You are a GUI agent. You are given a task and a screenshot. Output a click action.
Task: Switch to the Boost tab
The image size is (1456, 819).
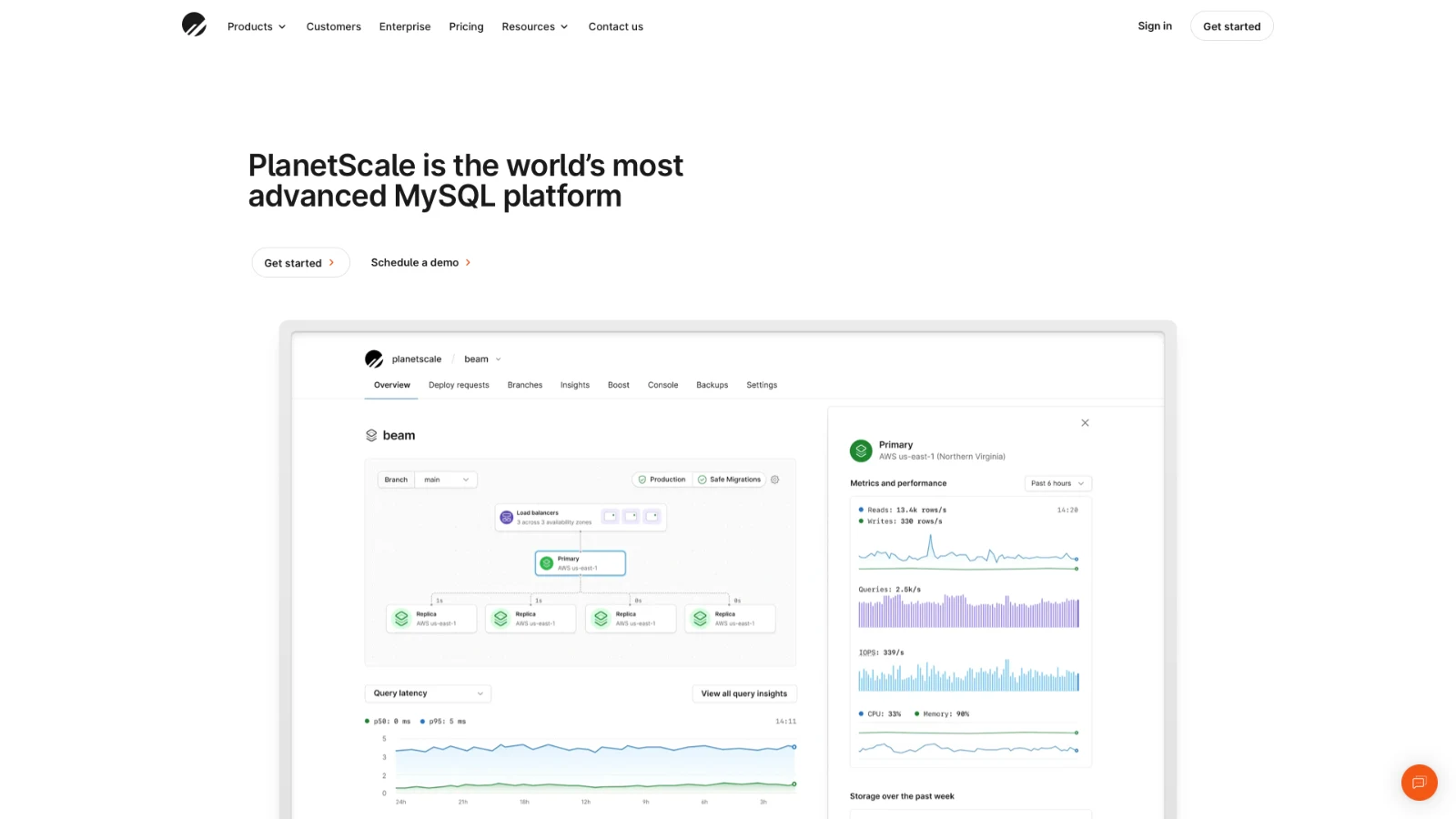[619, 385]
